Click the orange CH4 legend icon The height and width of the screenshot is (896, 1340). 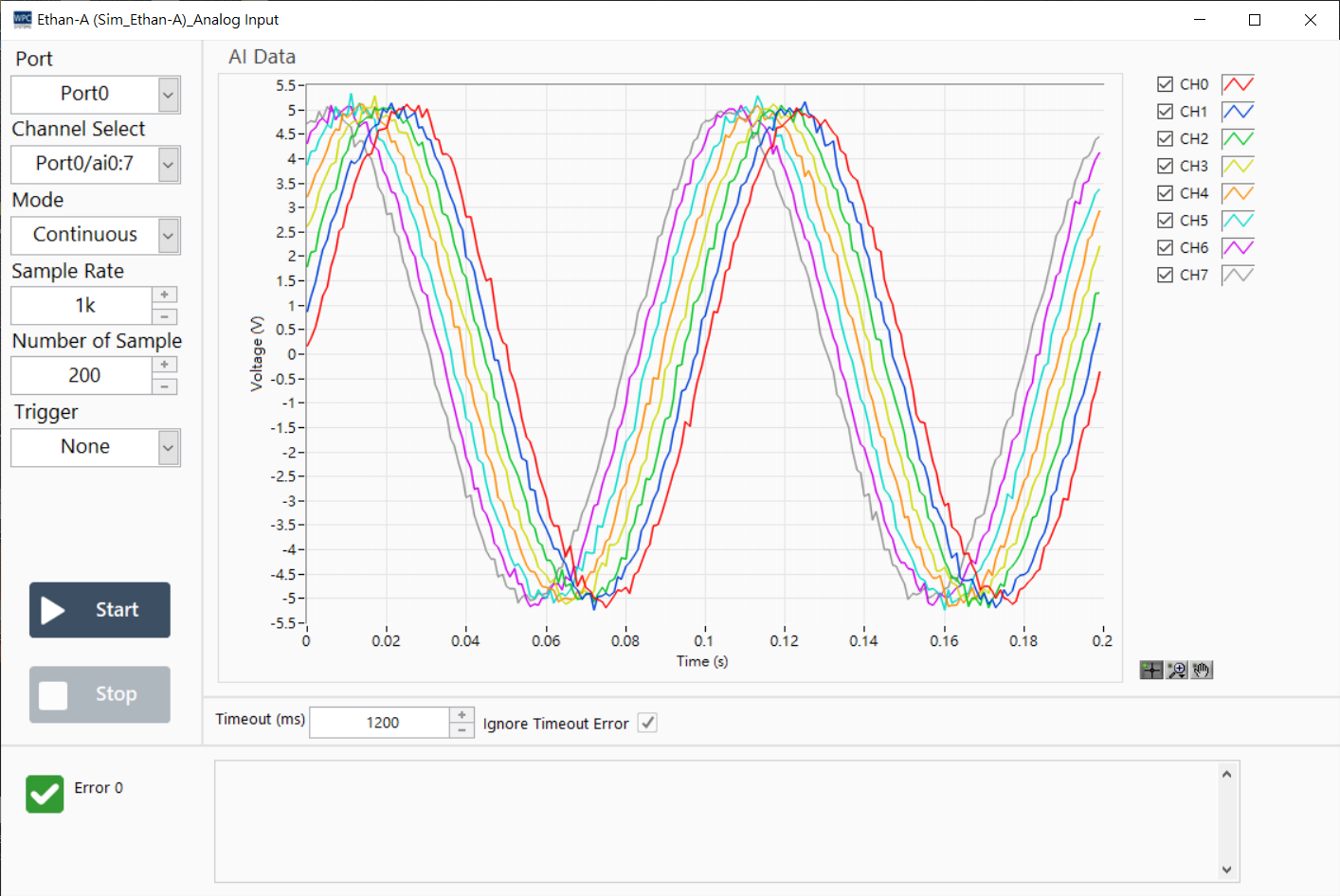1238,192
